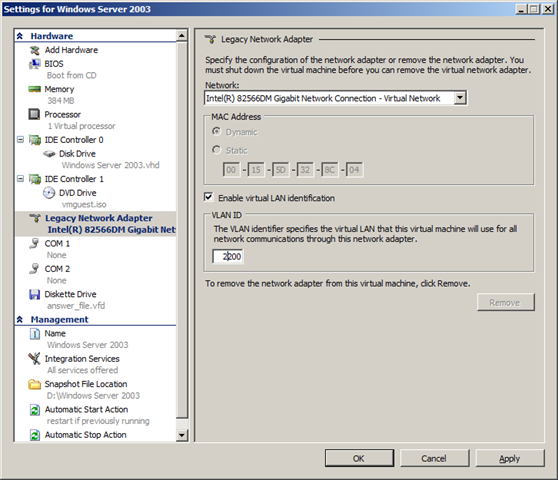Click the Integration Services icon

click(x=35, y=359)
